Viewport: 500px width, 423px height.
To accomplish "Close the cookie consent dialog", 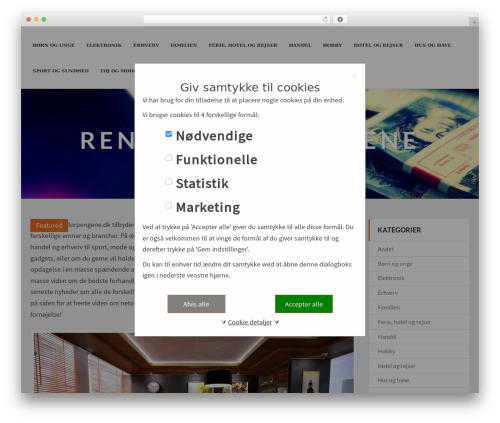I will [x=354, y=76].
